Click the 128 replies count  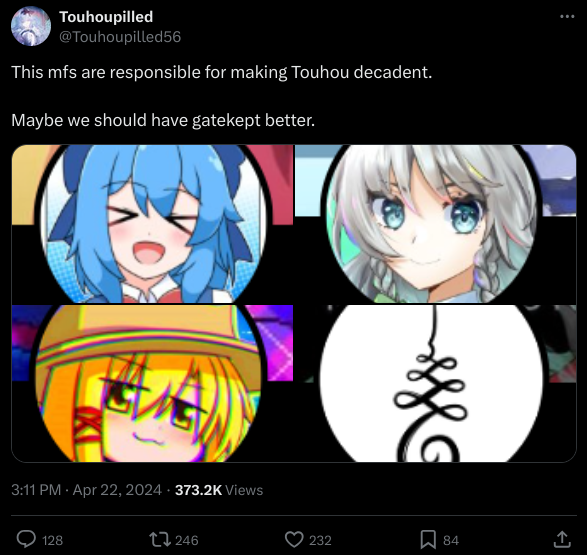click(x=52, y=540)
